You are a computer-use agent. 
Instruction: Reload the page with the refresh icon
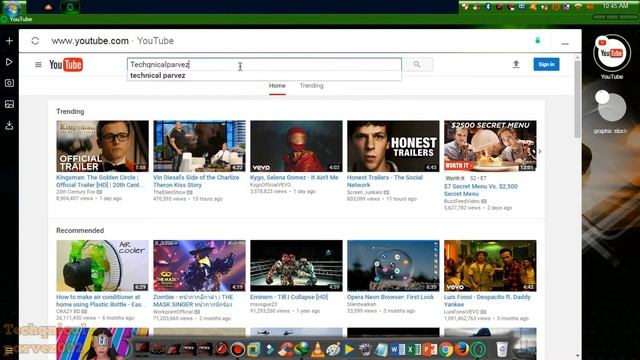click(35, 41)
